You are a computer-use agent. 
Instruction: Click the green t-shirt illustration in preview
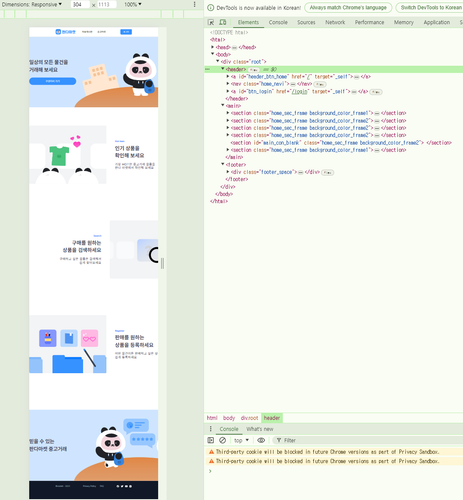pyautogui.click(x=59, y=155)
